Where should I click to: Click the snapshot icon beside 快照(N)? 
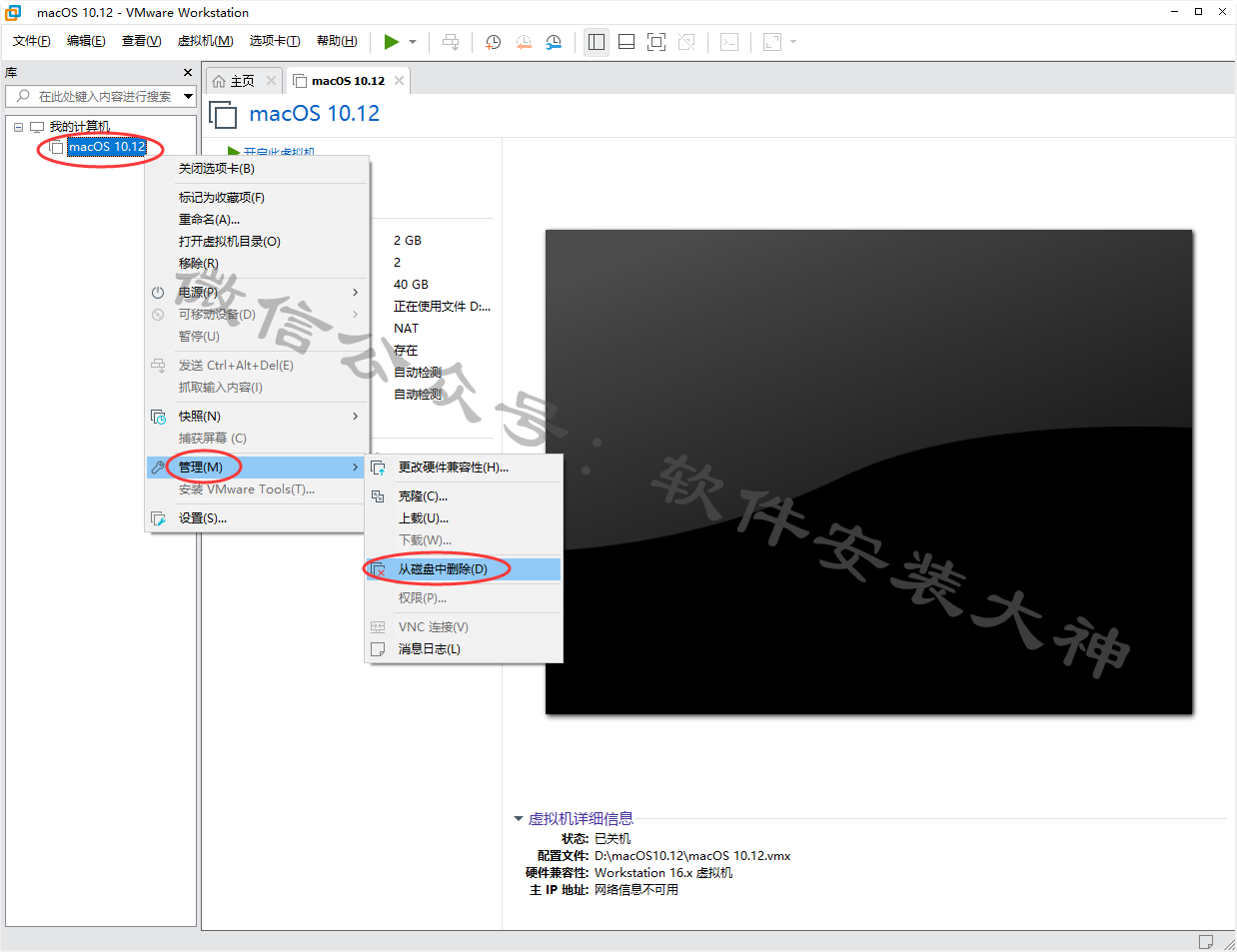click(158, 417)
